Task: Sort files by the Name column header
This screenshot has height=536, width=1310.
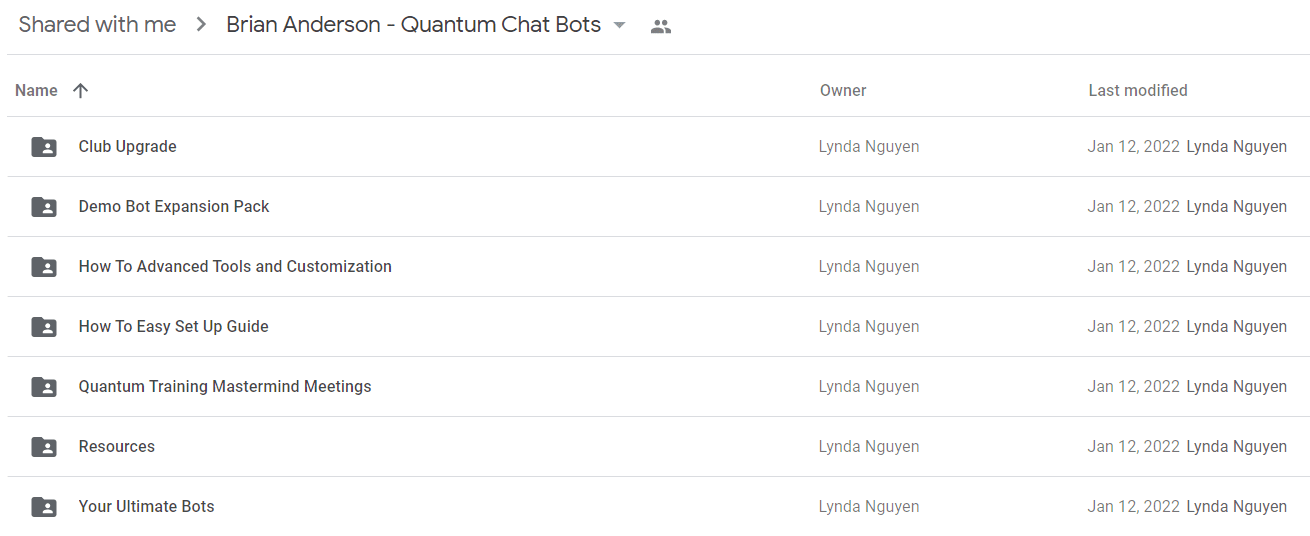Action: tap(36, 90)
